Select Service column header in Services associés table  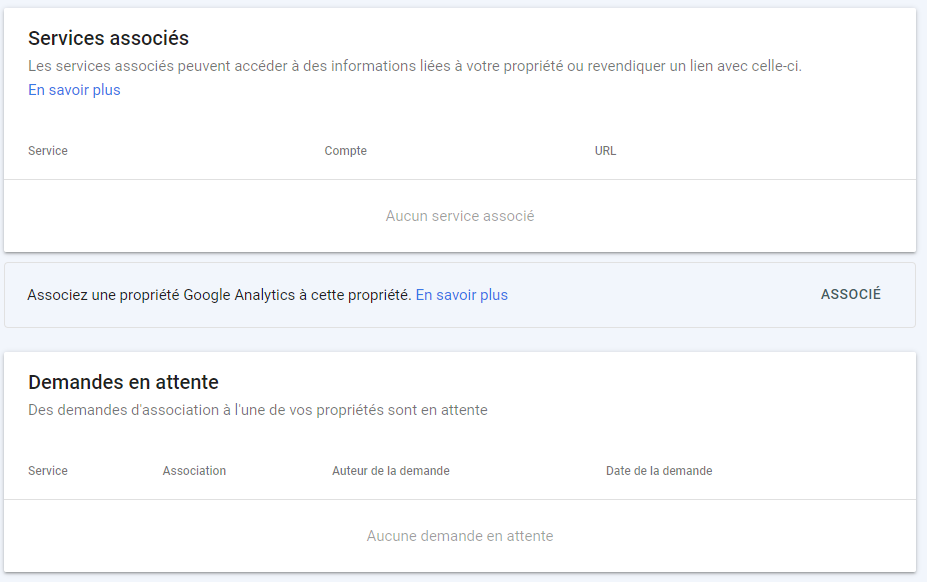point(48,151)
